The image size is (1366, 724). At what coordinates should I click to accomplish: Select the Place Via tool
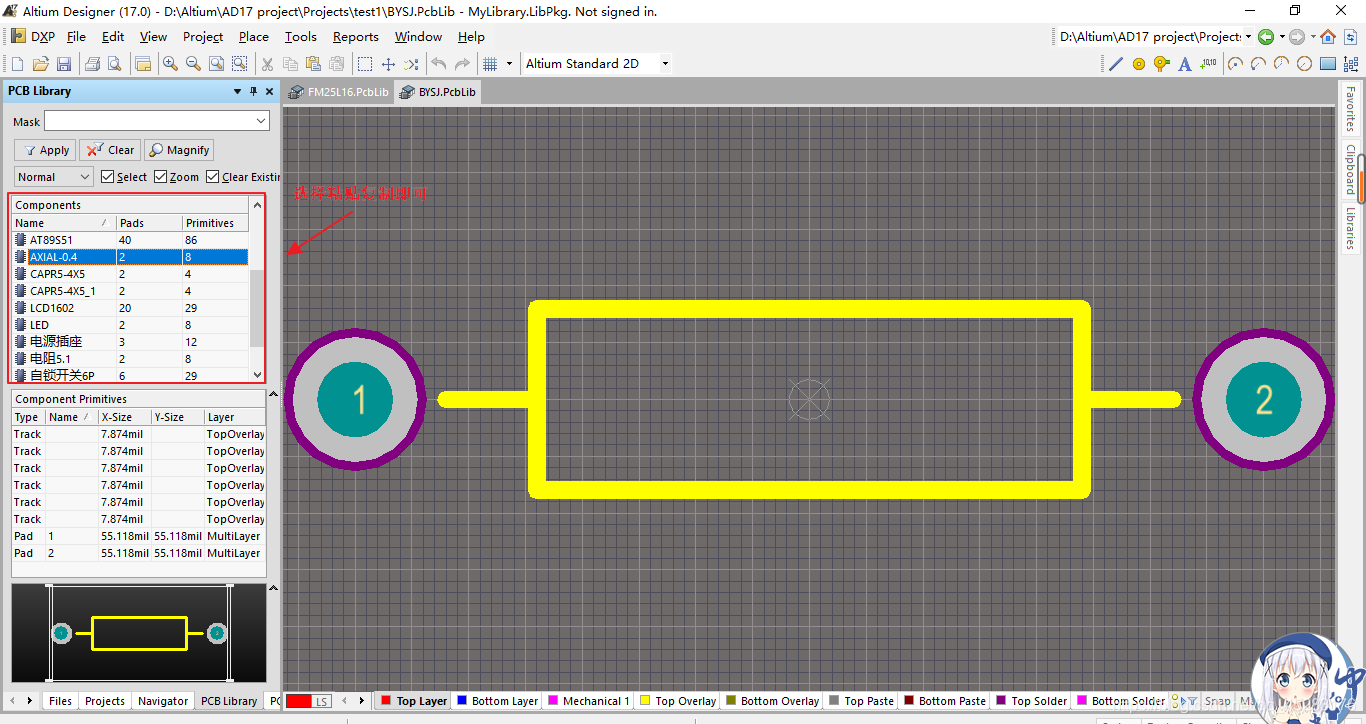coord(1161,64)
